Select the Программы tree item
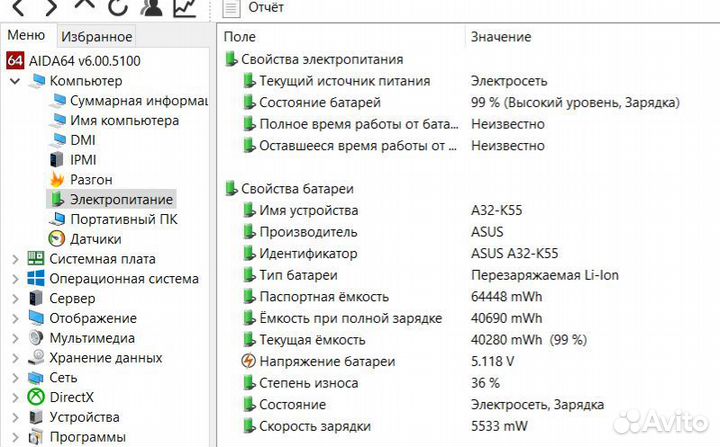Screen dimensions: 720x447 pos(87,437)
